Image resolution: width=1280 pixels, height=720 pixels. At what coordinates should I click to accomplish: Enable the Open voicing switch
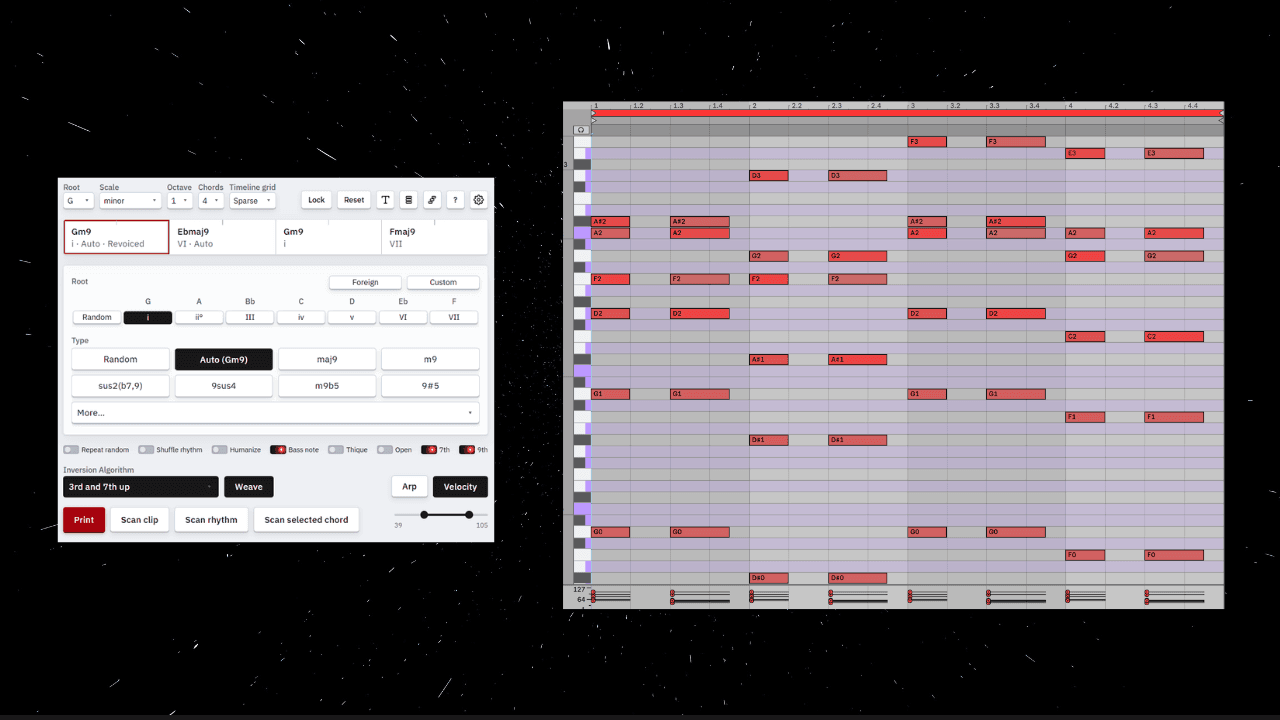384,450
